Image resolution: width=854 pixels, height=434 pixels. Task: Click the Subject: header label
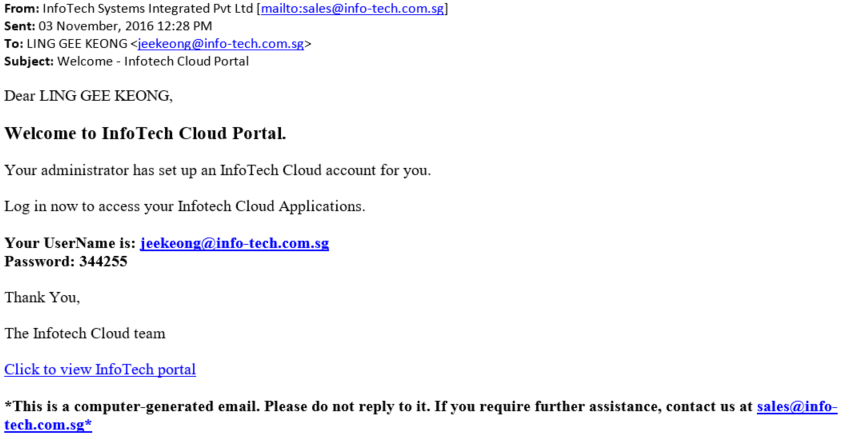tap(29, 61)
